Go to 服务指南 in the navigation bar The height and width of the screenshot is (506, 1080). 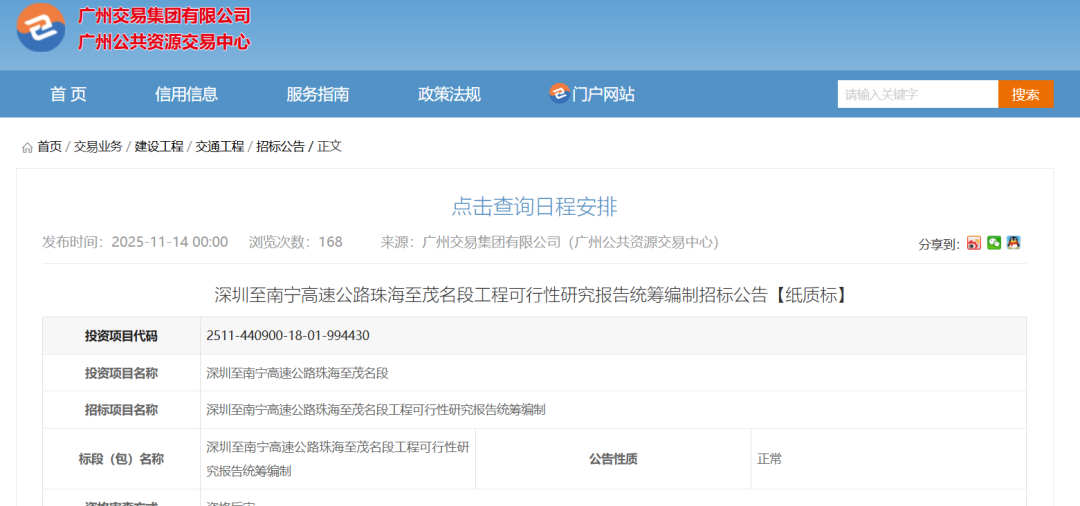317,94
